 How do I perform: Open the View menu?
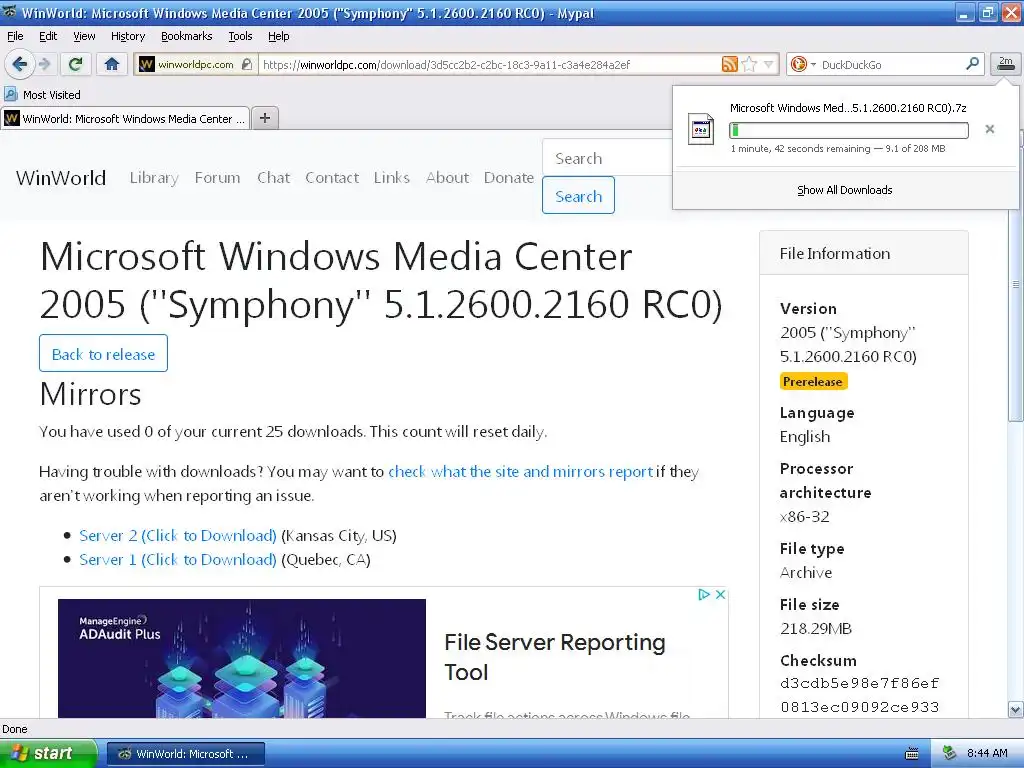coord(84,36)
